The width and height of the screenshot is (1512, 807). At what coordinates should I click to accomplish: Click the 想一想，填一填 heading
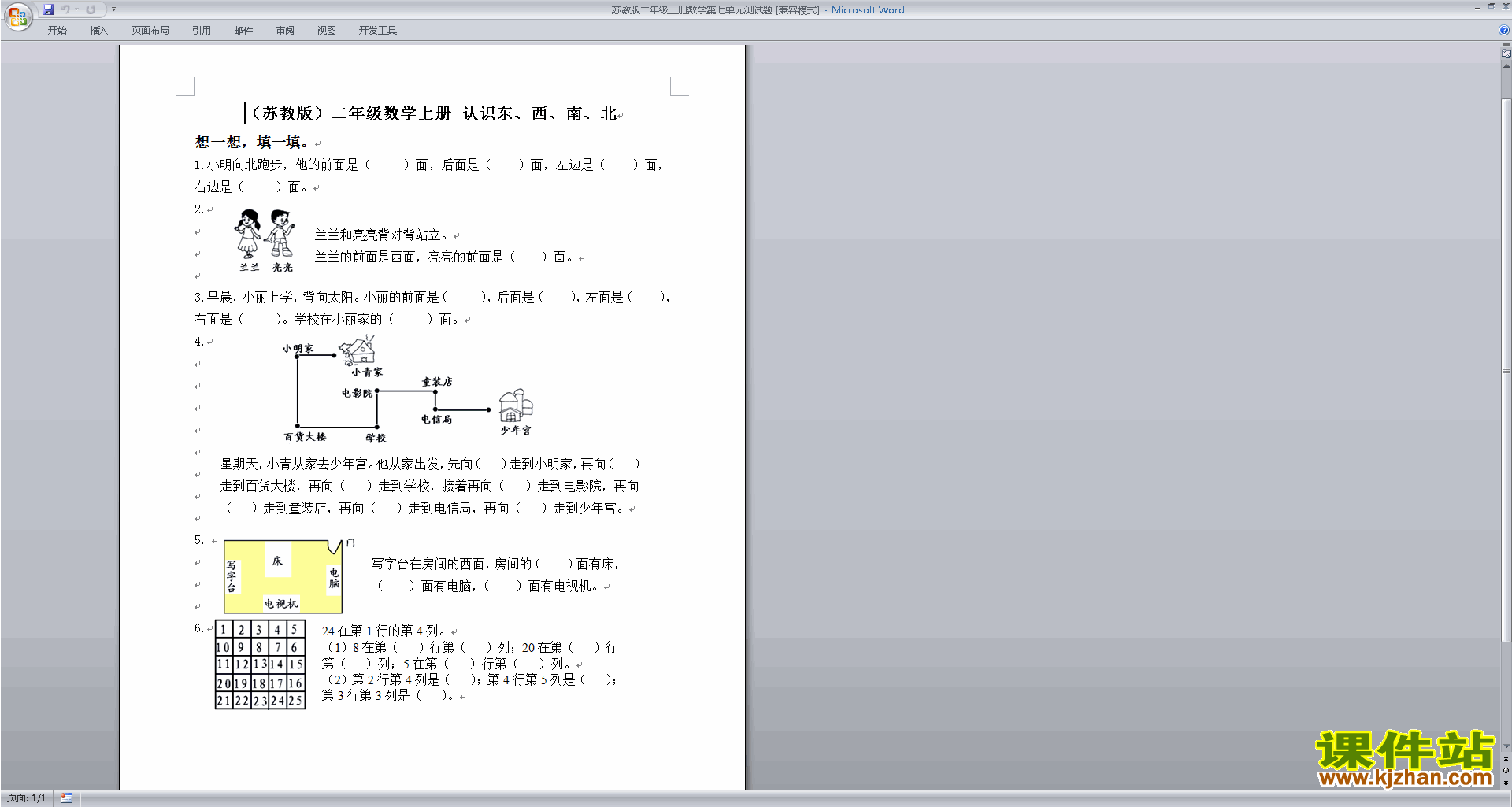(254, 142)
